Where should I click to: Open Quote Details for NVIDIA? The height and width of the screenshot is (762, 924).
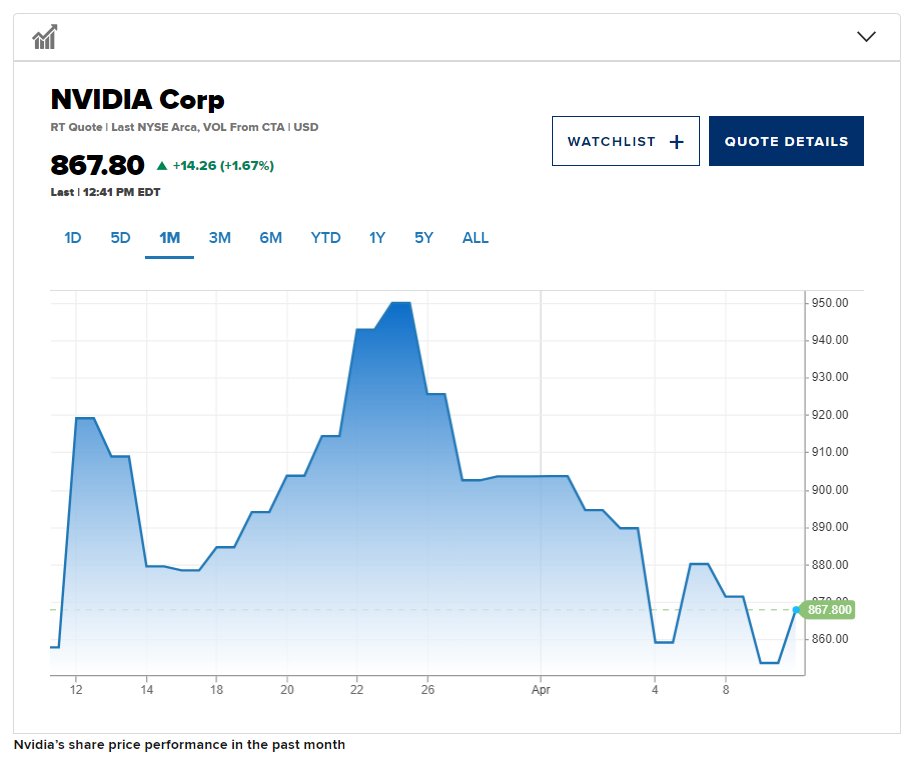(786, 141)
